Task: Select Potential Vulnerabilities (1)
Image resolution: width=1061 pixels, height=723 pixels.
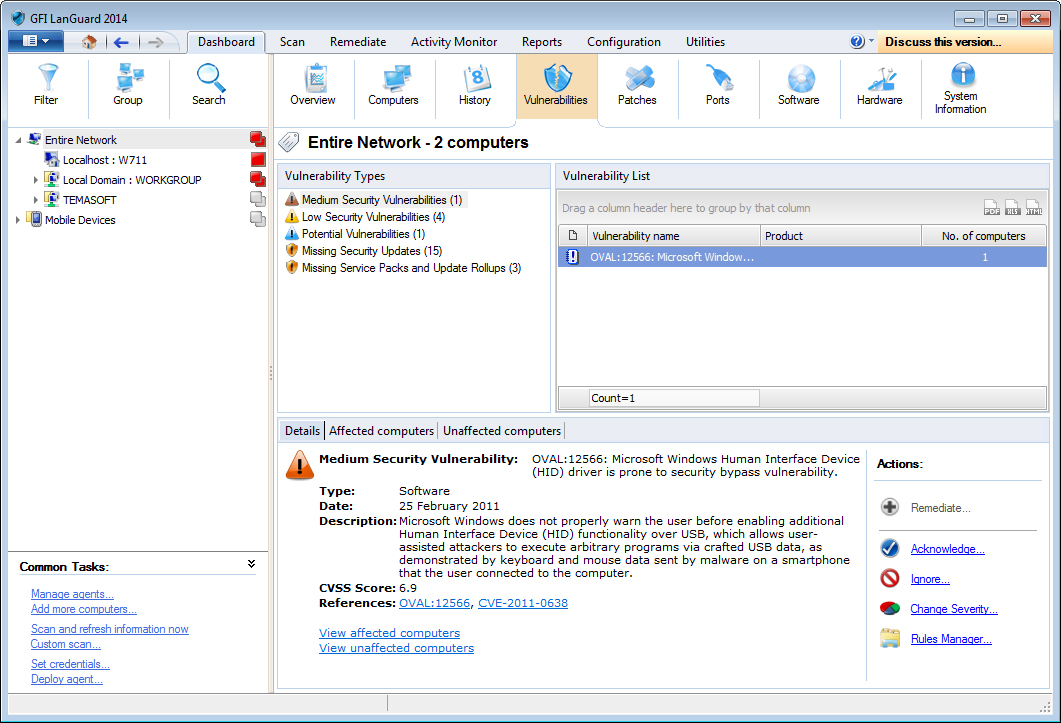Action: click(x=363, y=234)
